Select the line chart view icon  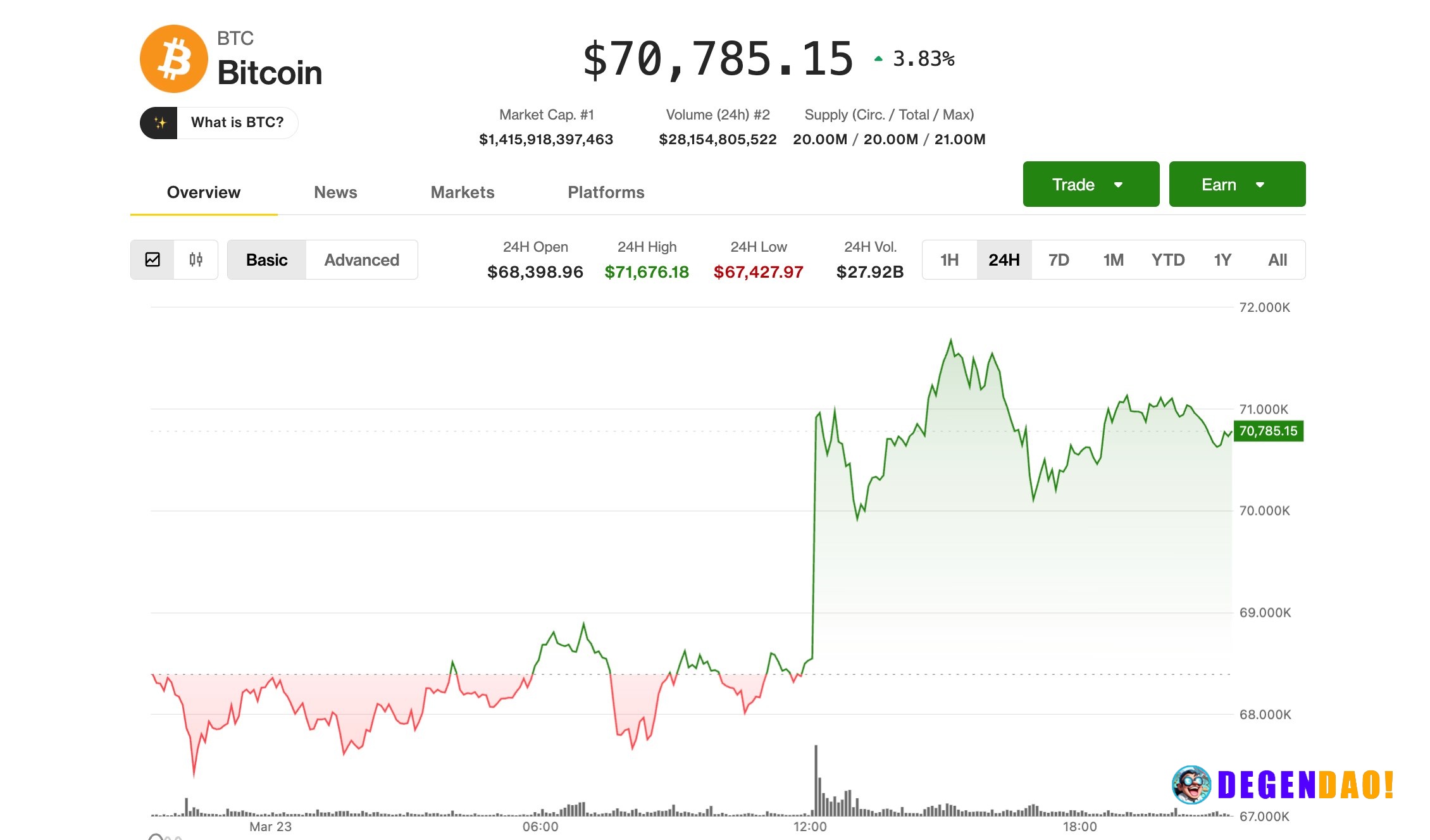[x=153, y=259]
